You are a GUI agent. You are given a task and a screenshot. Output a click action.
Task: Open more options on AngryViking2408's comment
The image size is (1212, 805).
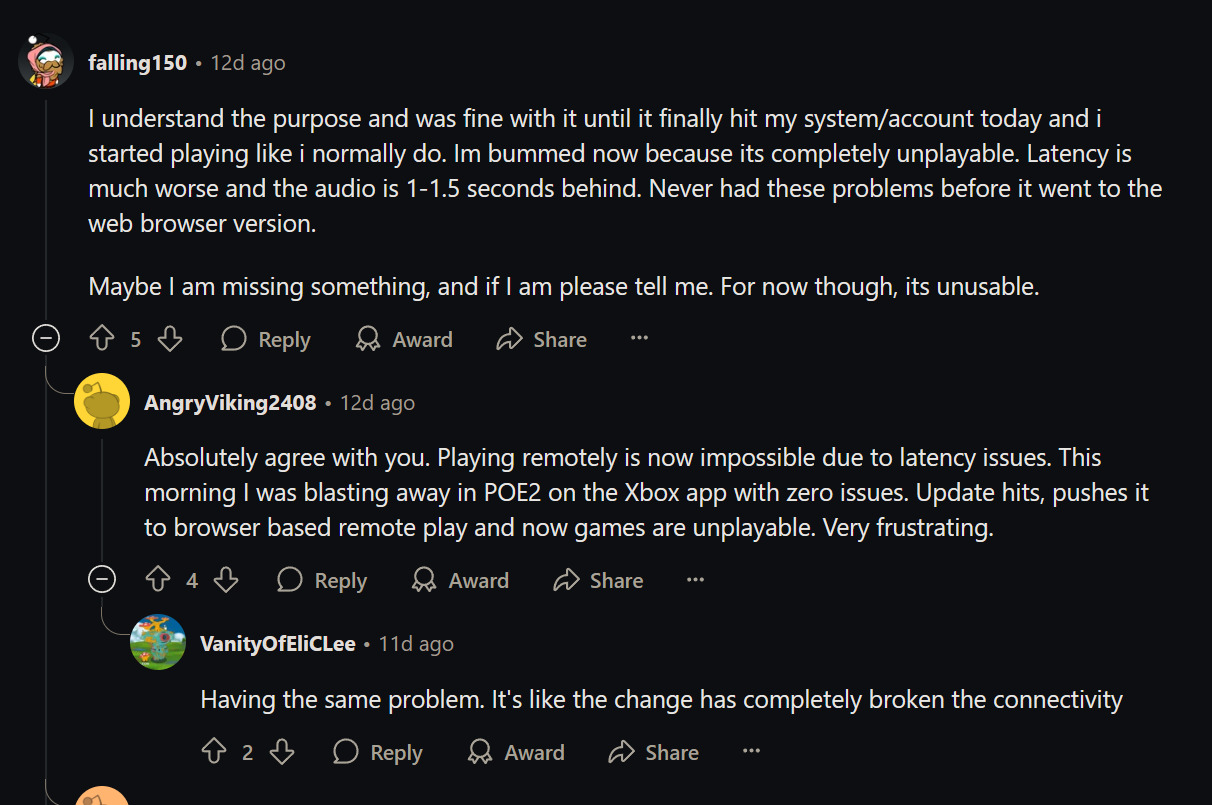point(696,580)
